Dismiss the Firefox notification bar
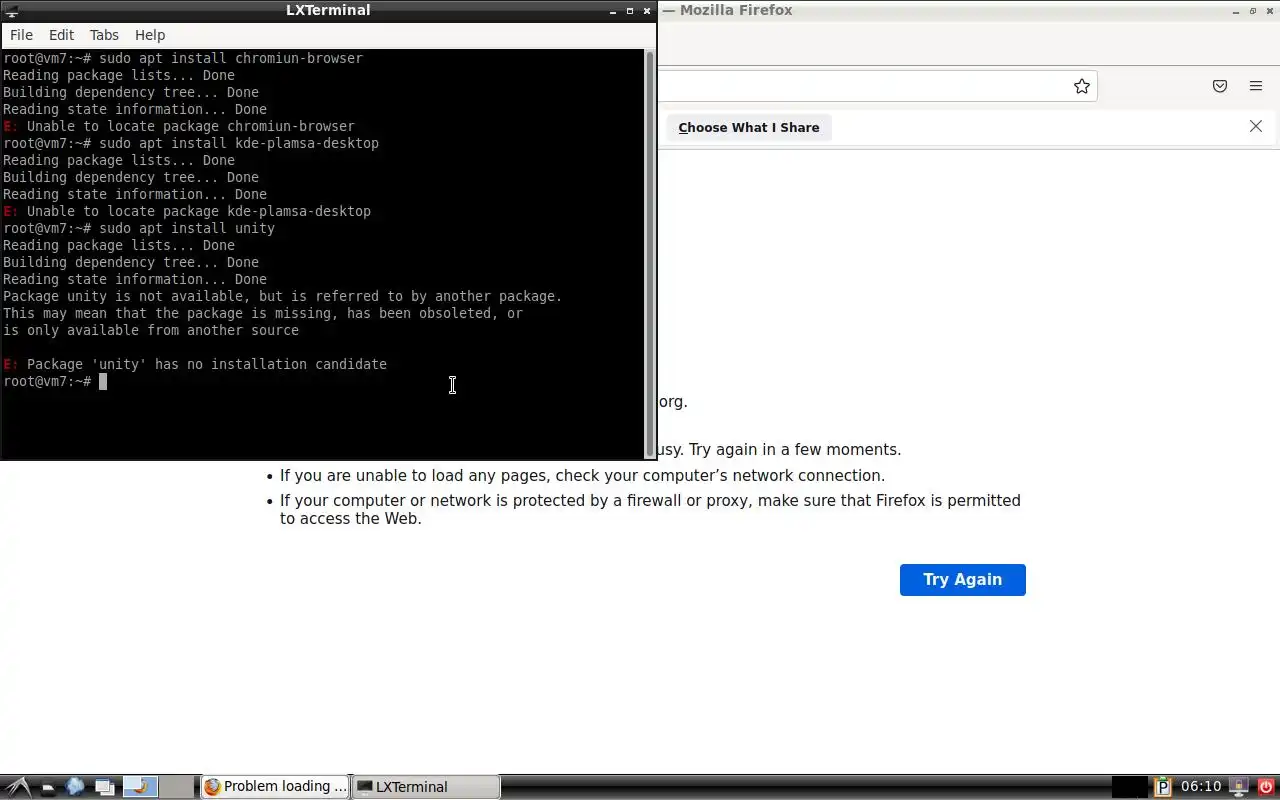Viewport: 1280px width, 800px height. tap(1256, 126)
